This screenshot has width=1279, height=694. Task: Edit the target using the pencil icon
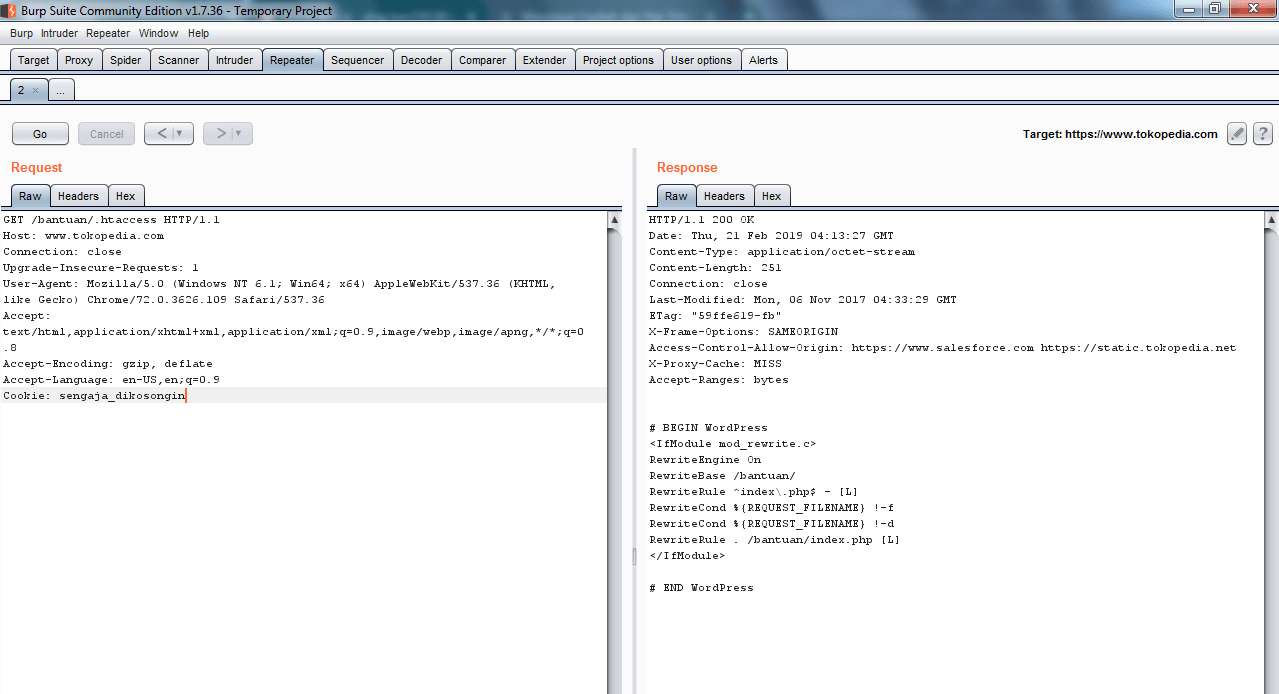(1236, 133)
